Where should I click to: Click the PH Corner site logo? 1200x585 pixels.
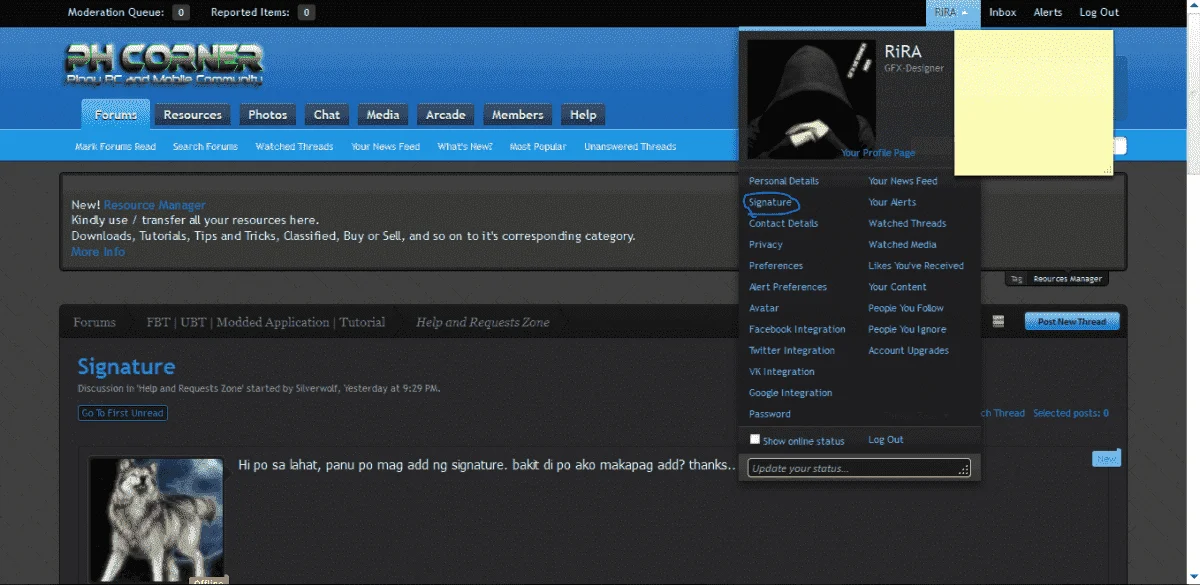click(164, 65)
